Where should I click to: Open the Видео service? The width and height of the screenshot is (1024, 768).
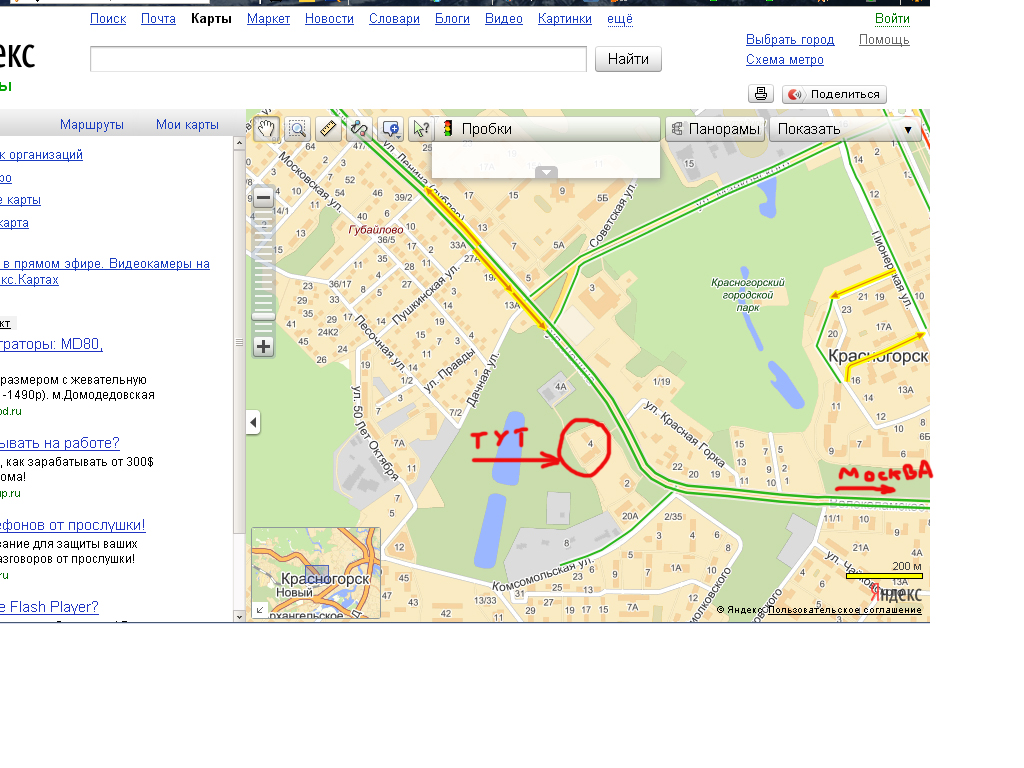click(504, 19)
